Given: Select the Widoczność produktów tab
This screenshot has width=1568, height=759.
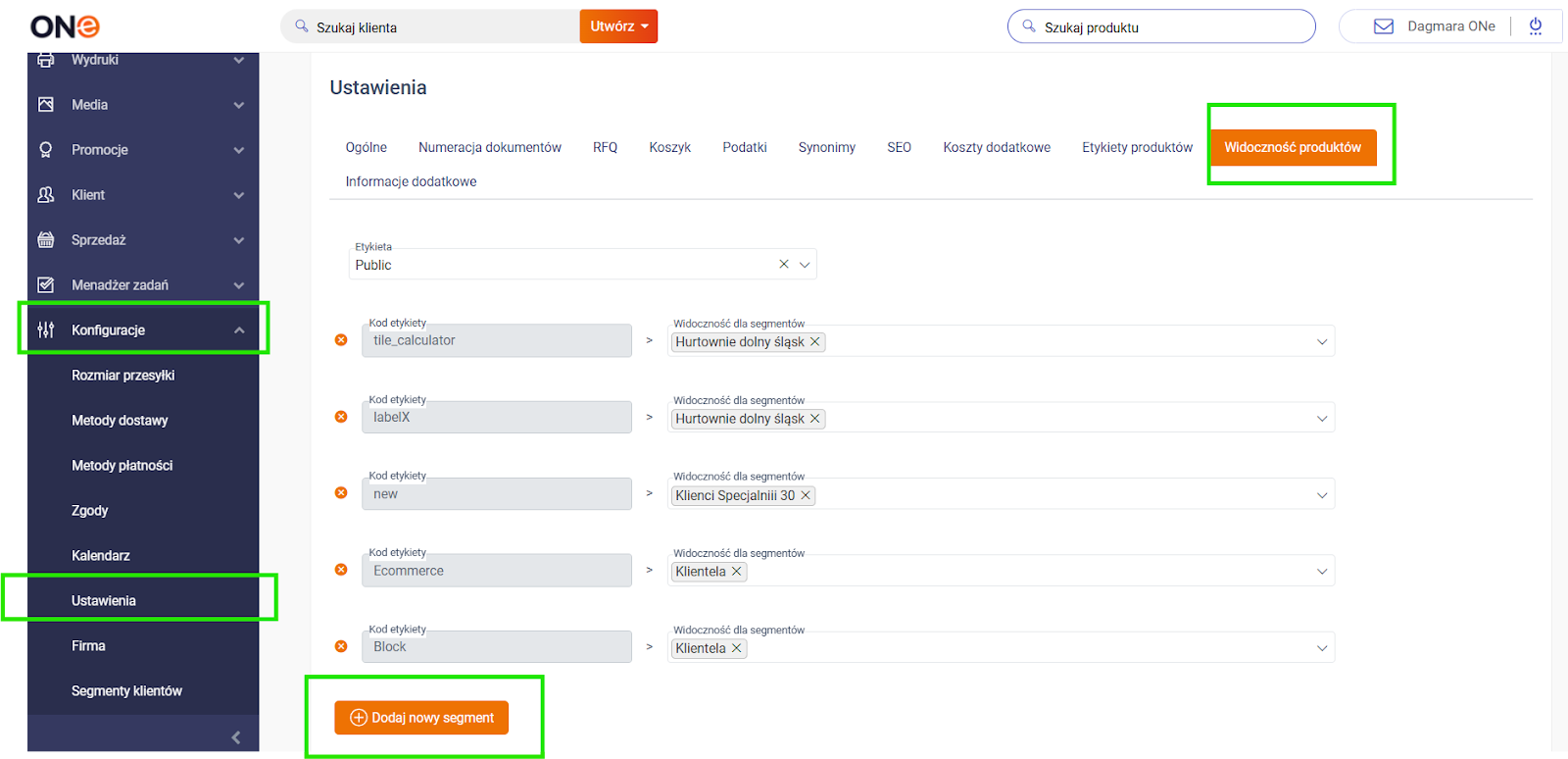Looking at the screenshot, I should tap(1293, 147).
